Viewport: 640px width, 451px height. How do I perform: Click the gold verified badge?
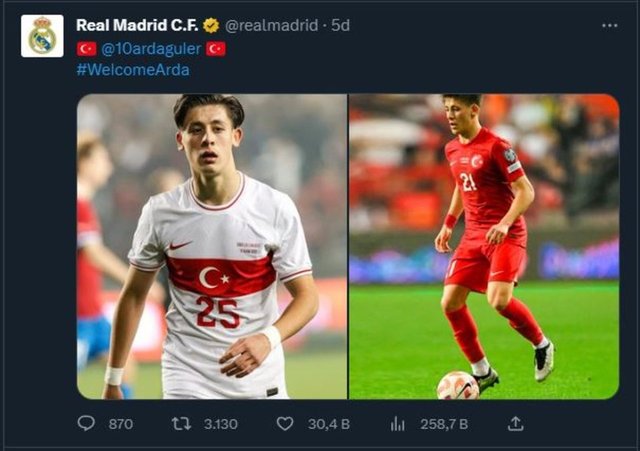point(211,25)
